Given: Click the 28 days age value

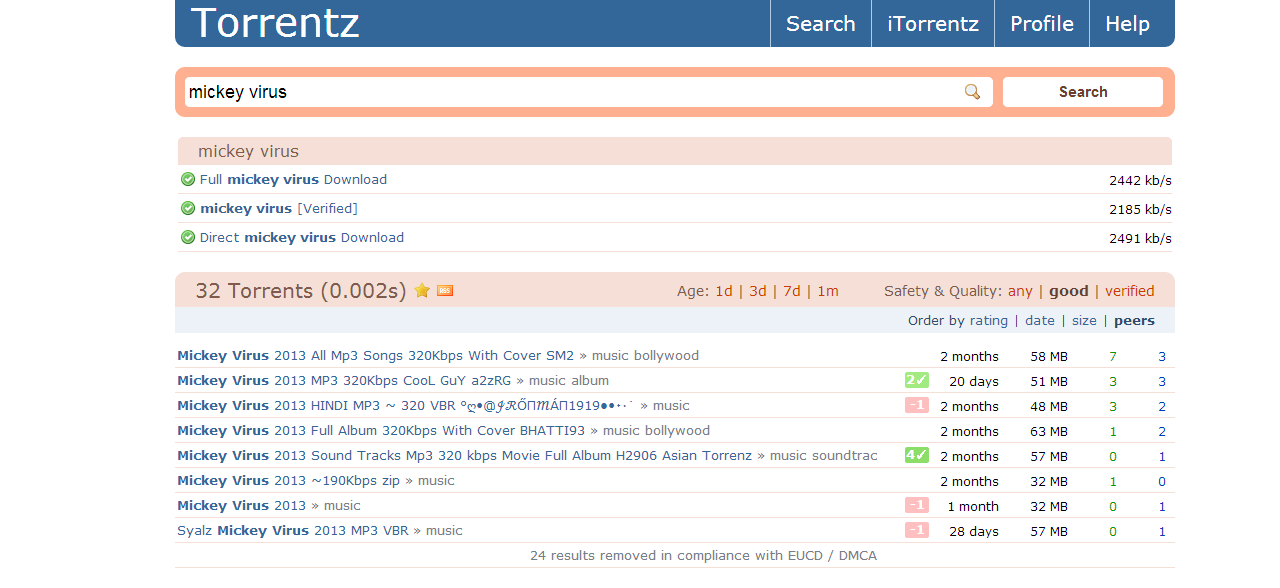Looking at the screenshot, I should point(974,531).
